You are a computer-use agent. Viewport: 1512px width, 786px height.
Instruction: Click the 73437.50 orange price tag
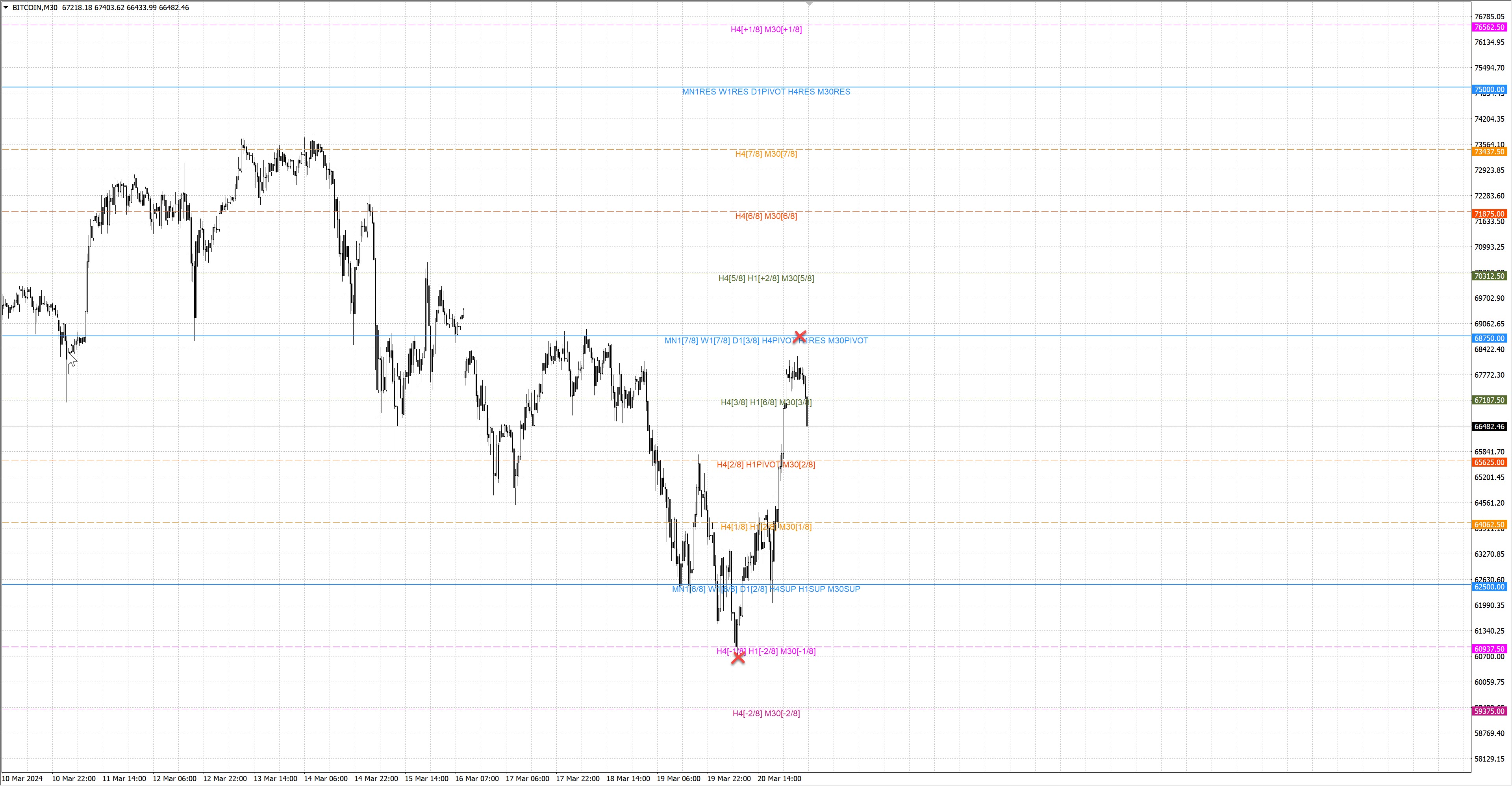(x=1489, y=152)
